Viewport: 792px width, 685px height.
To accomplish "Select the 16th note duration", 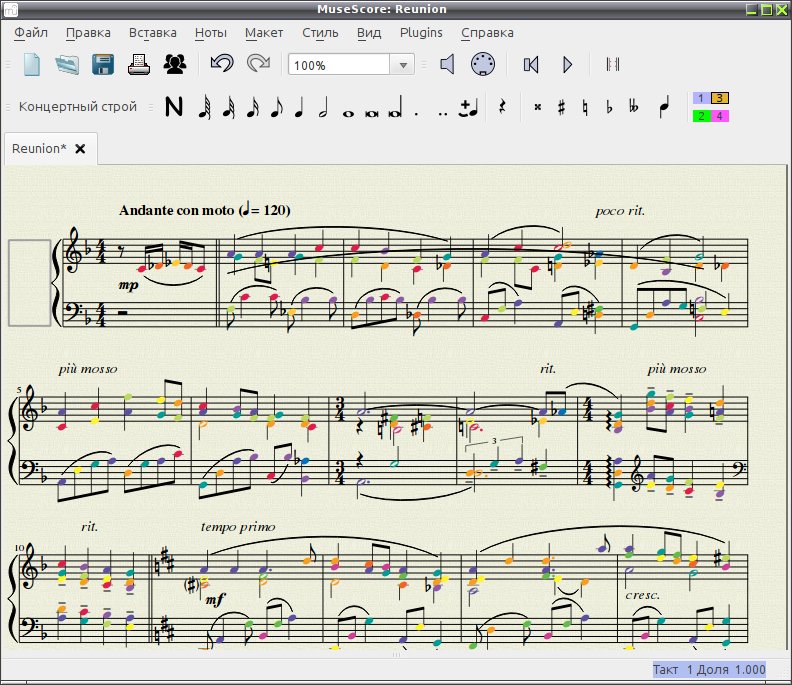I will [253, 107].
